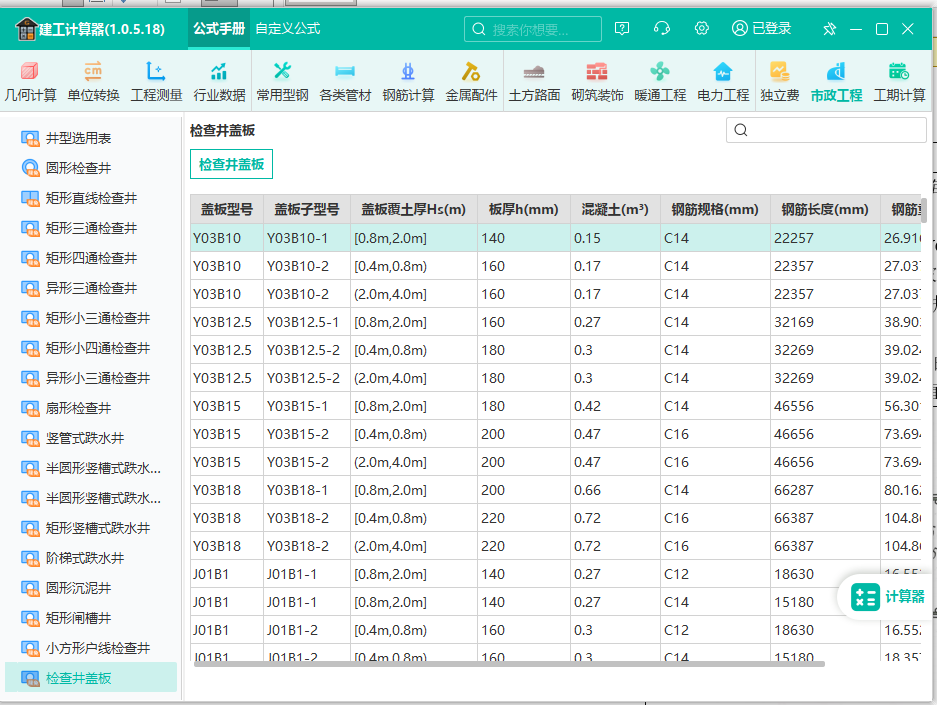Viewport: 937px width, 705px height.
Task: Click the table search input field
Action: point(826,130)
